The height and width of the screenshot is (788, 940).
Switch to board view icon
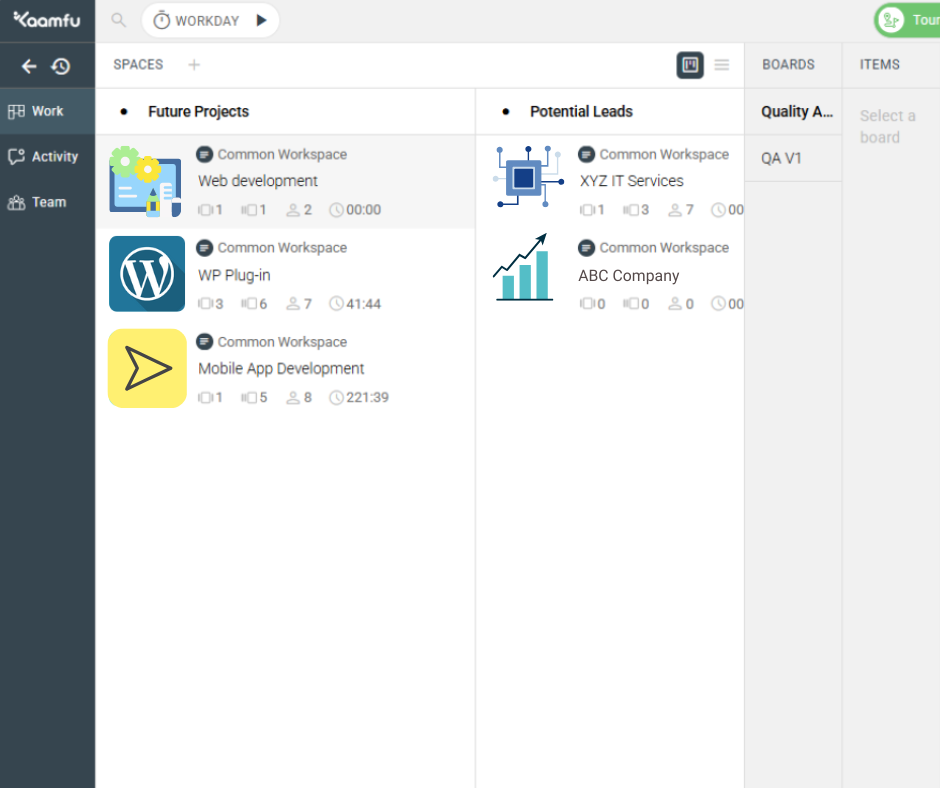coord(690,65)
